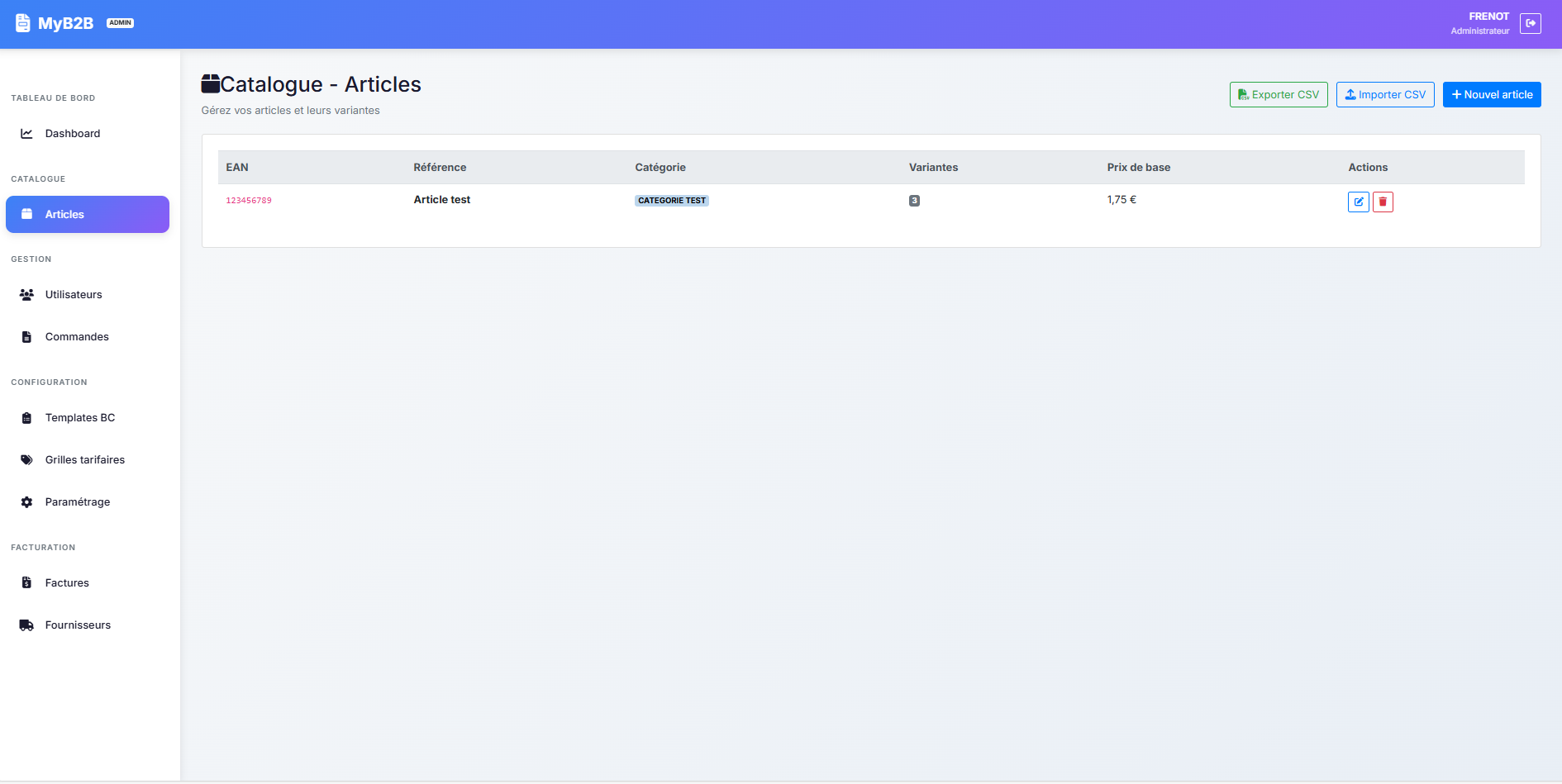1562x784 pixels.
Task: Click the Fournisseurs truck icon
Action: click(x=26, y=625)
